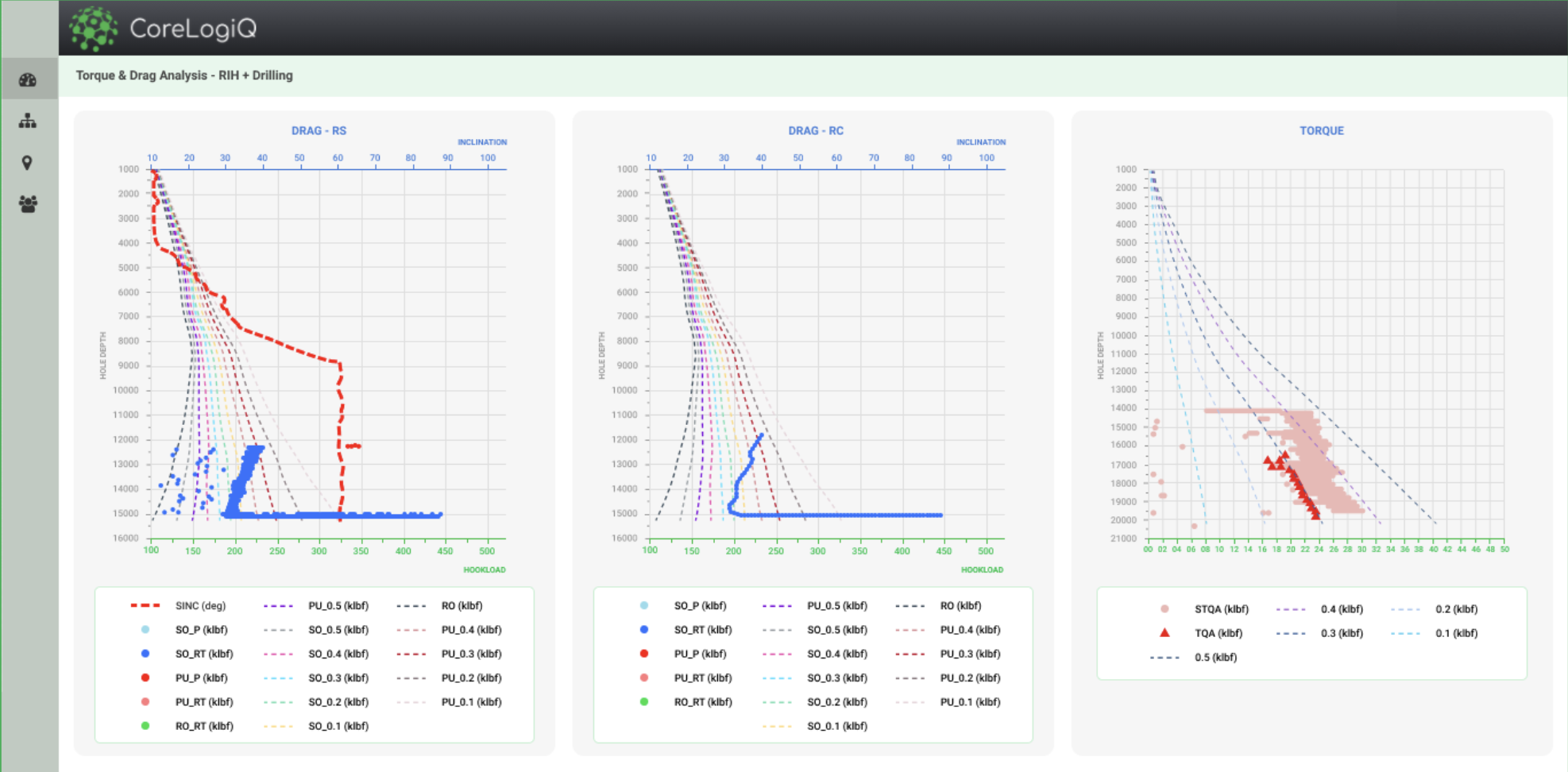Click the hierarchy sitemap icon in sidebar
The width and height of the screenshot is (1568, 772).
click(x=28, y=121)
